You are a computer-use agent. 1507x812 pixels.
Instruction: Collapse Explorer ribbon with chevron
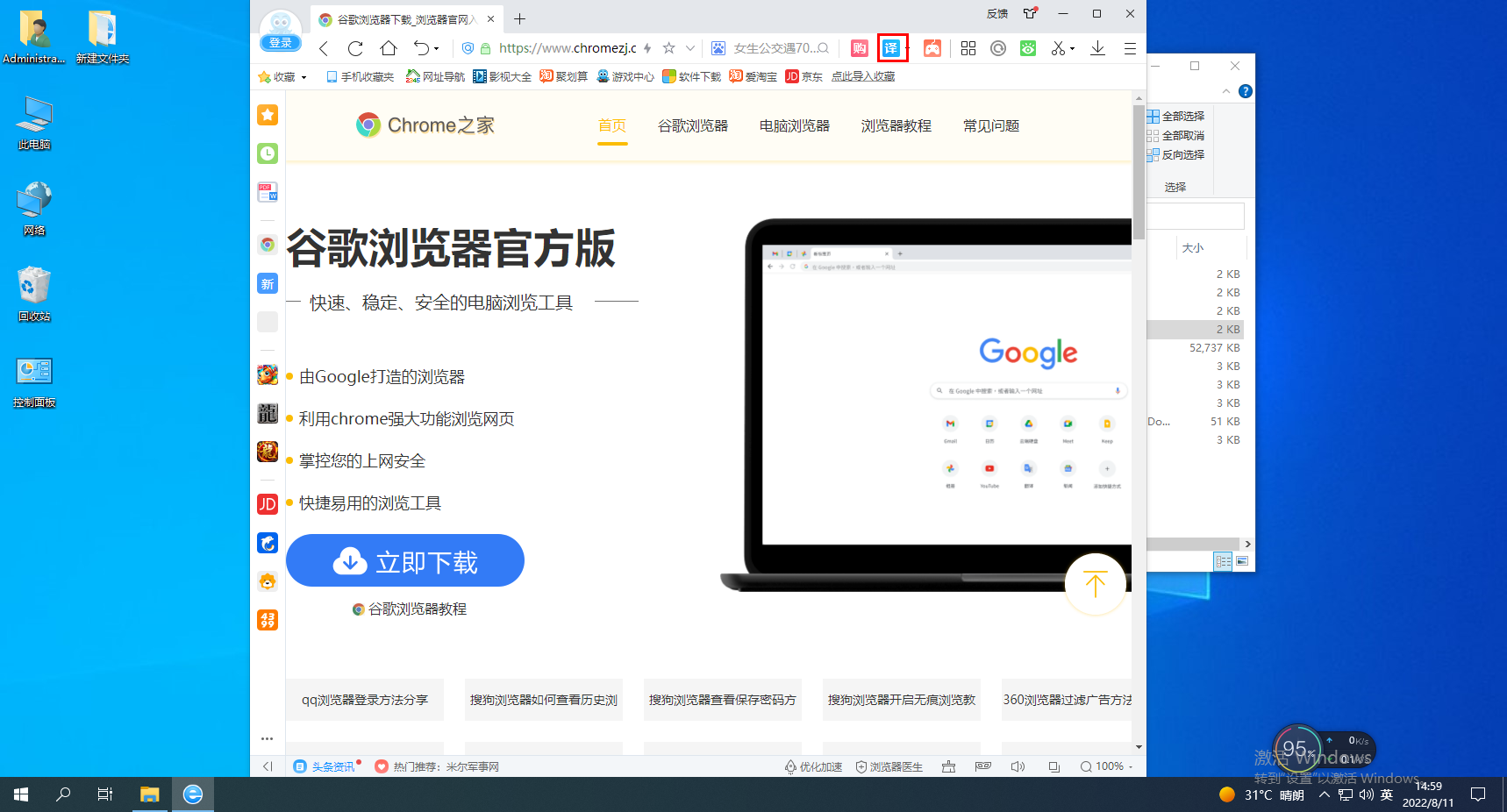pos(1226,91)
